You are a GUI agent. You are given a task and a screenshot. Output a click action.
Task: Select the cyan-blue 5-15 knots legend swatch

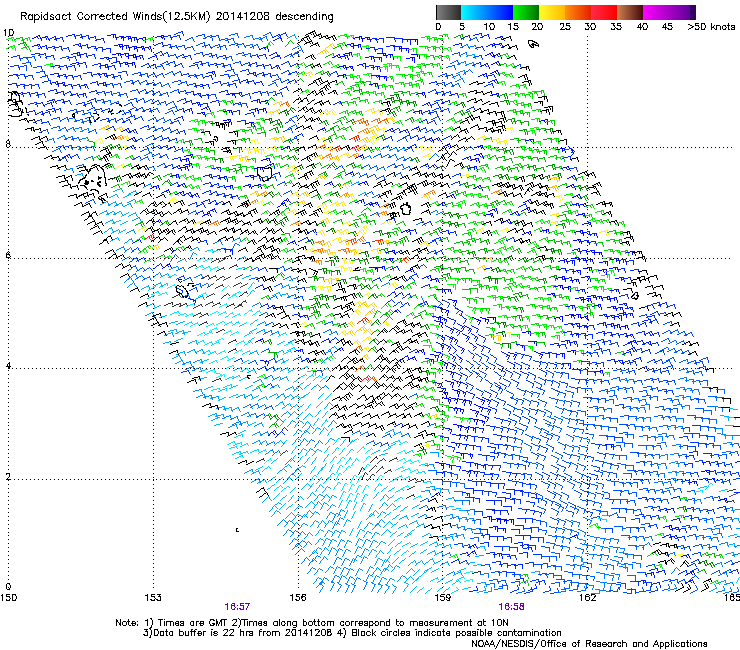(x=487, y=12)
